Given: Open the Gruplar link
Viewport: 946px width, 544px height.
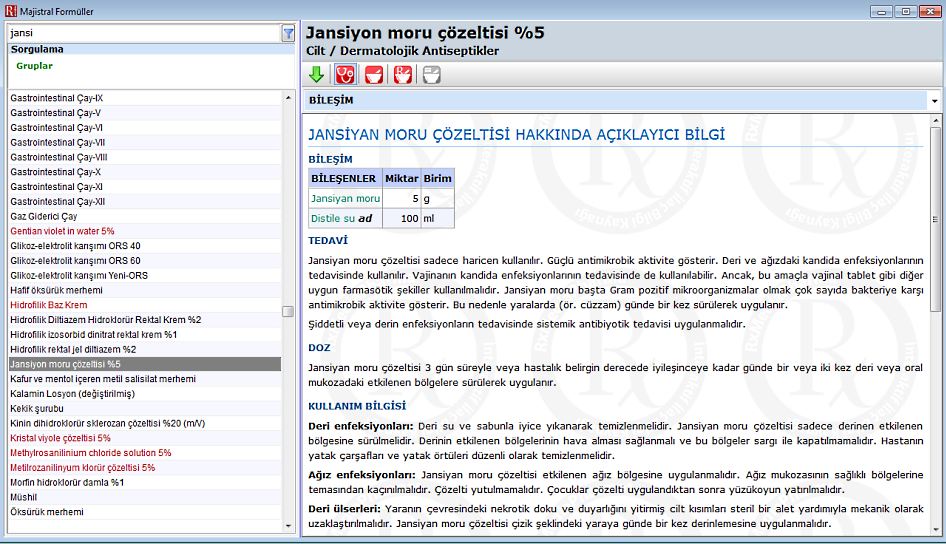Looking at the screenshot, I should point(34,66).
